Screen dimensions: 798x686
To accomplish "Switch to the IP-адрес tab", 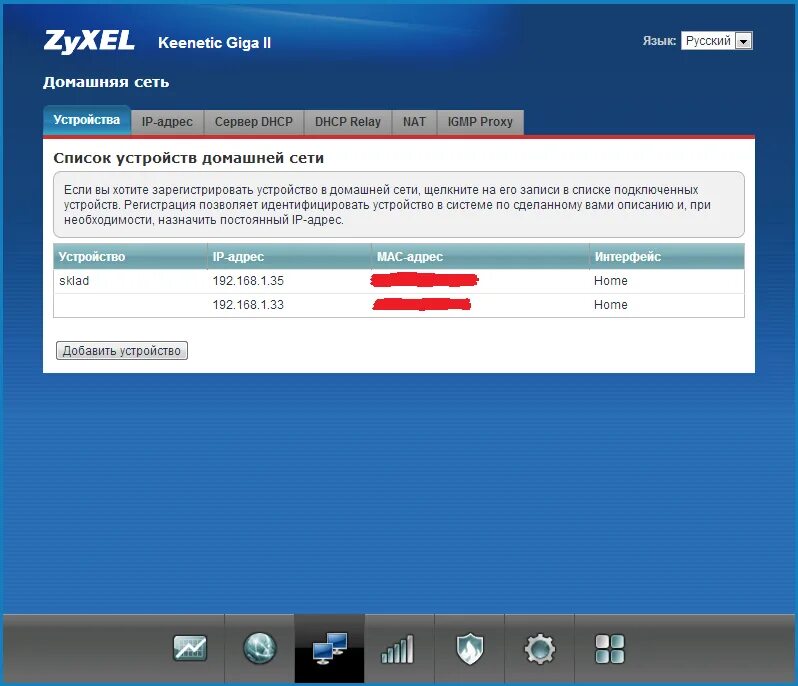I will pos(167,122).
